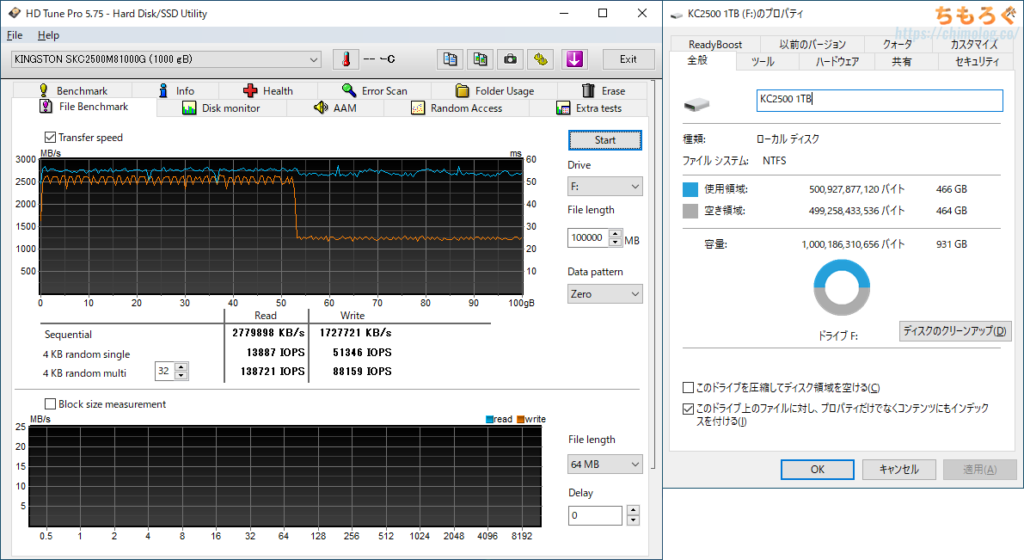Open the セキュリティ tab
Screen dimensions: 1024x560
(x=977, y=61)
